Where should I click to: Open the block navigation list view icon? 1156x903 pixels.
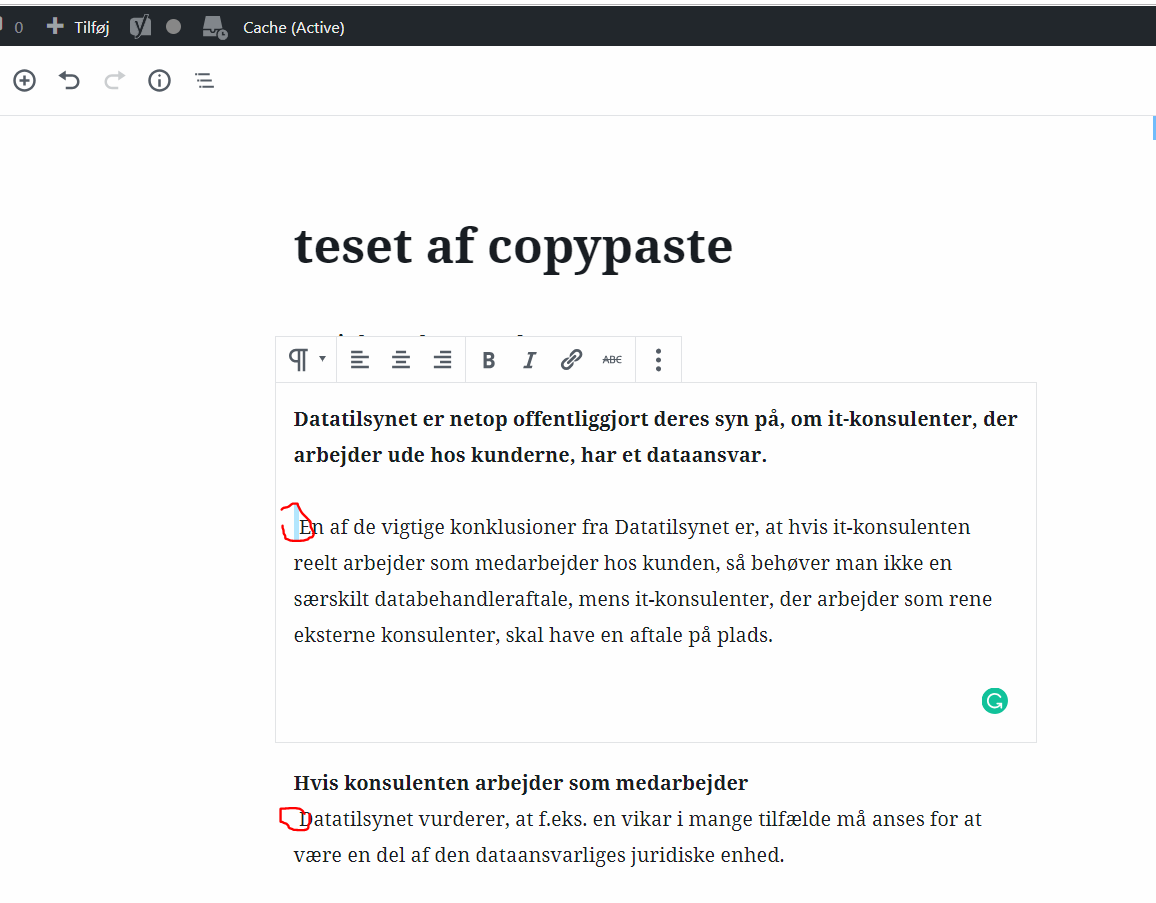(x=204, y=80)
